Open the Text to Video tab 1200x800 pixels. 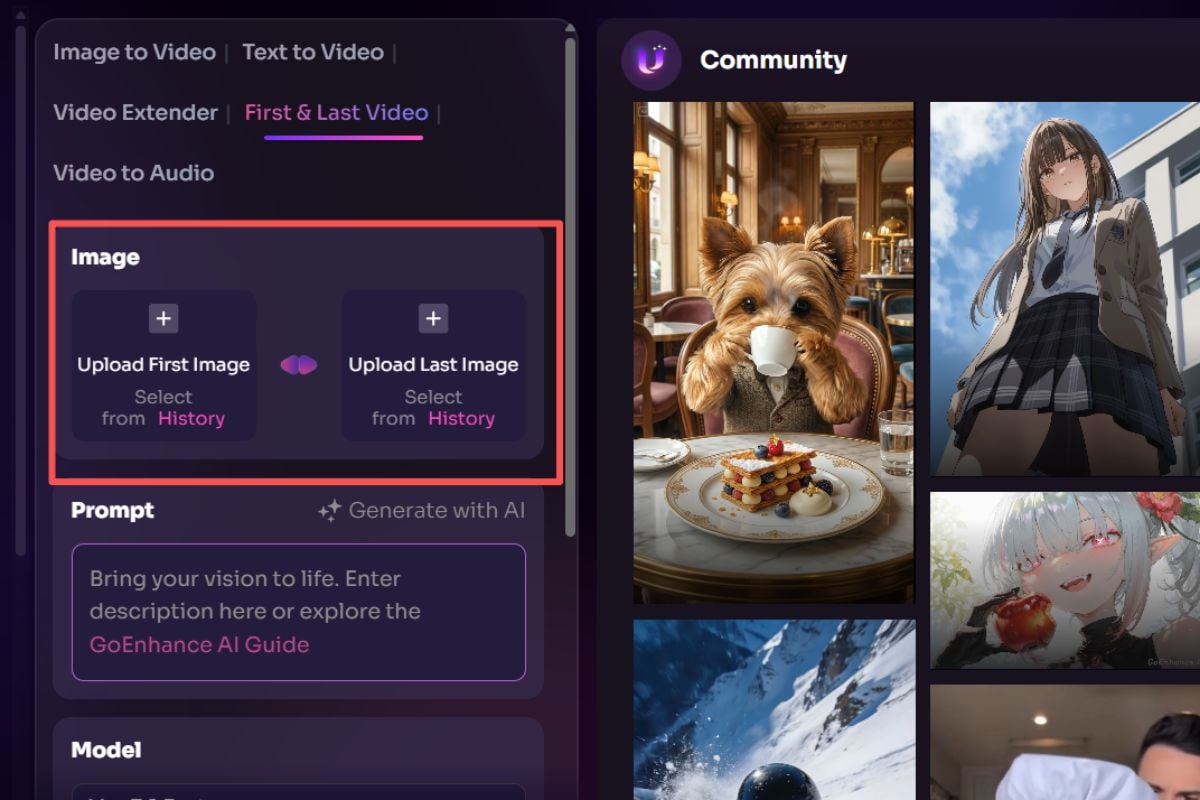[313, 52]
